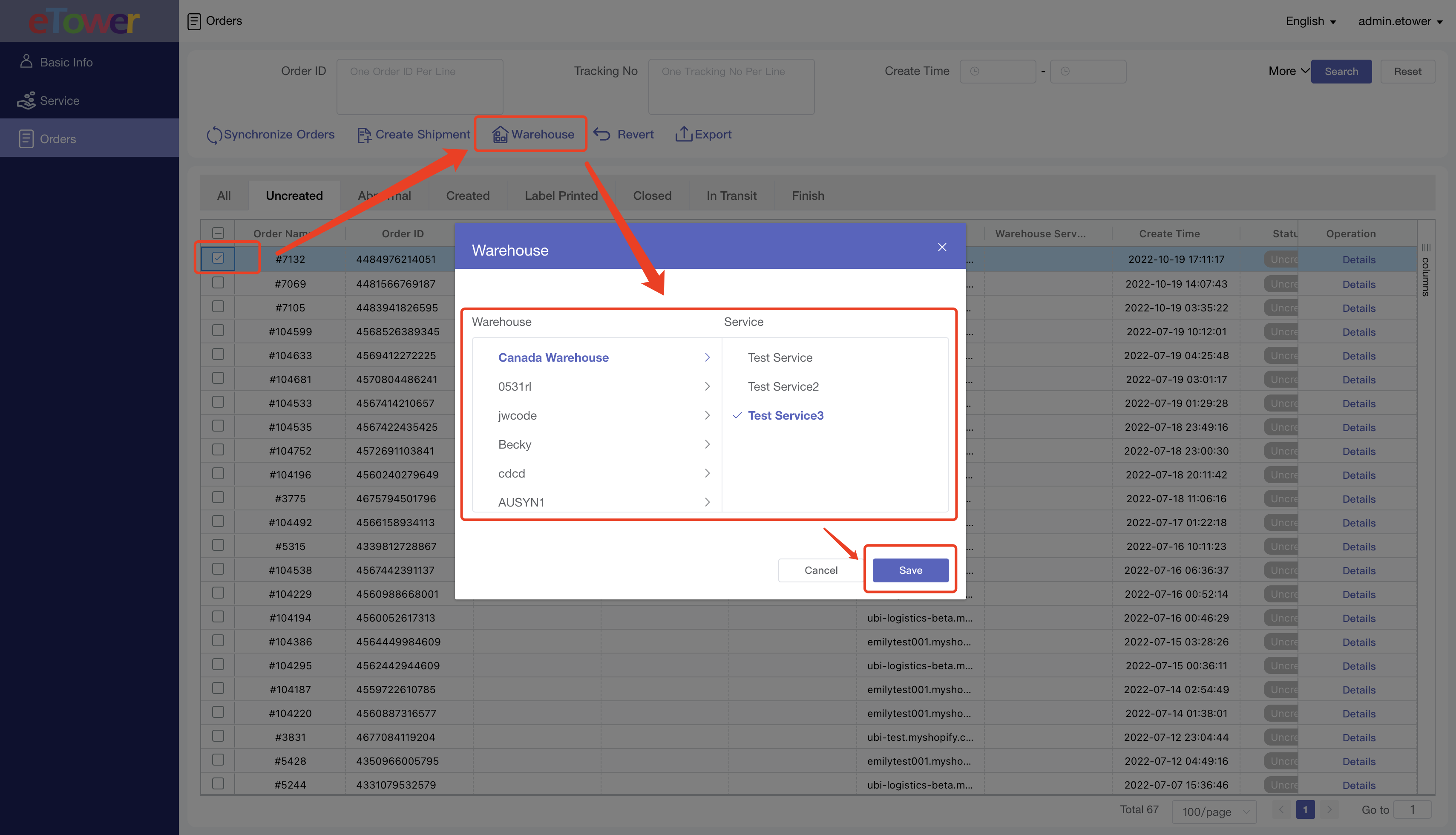Check the checkbox for order #7069

pos(218,283)
